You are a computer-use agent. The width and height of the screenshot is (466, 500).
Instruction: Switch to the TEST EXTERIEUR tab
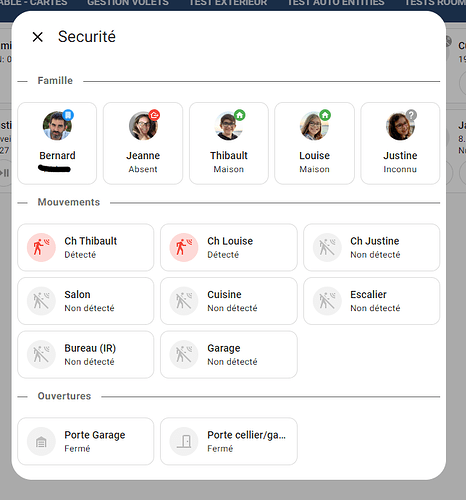(x=228, y=3)
